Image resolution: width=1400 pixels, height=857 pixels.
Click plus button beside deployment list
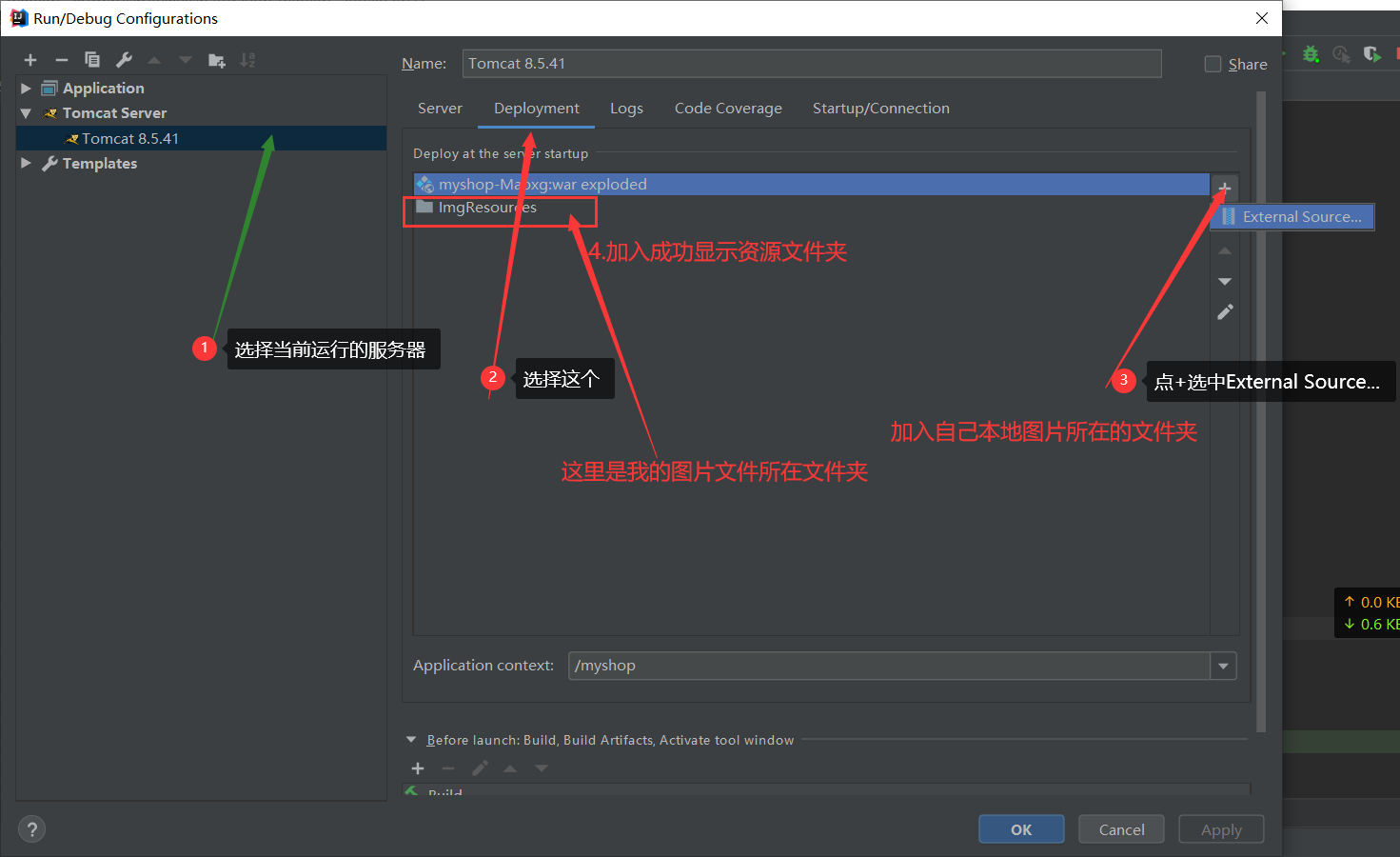pyautogui.click(x=1225, y=188)
